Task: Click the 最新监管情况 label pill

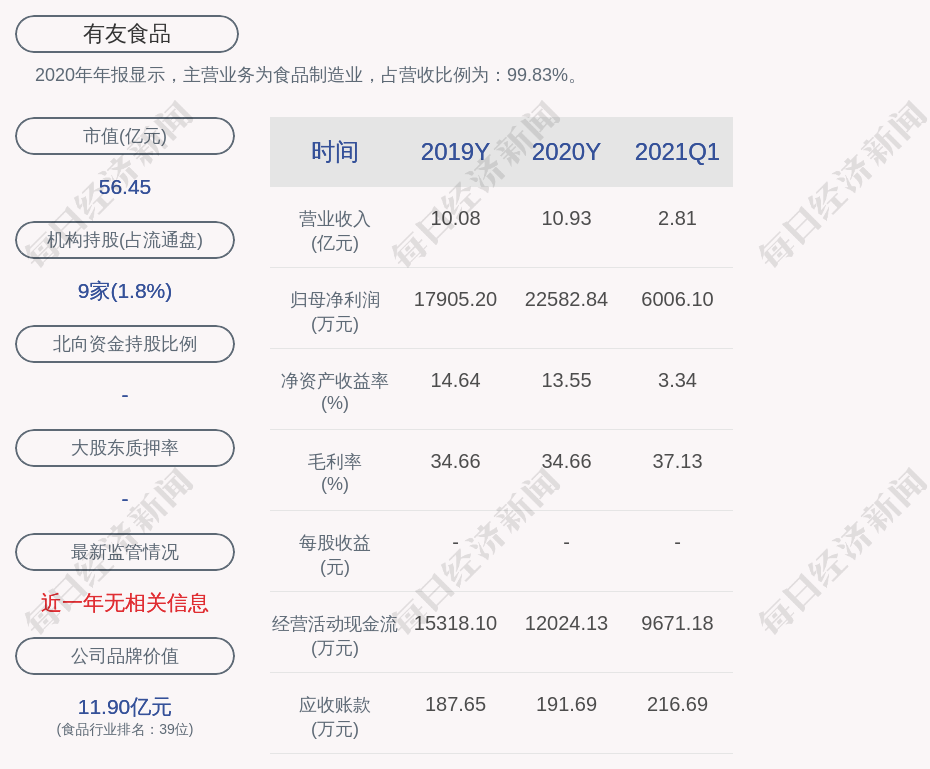Action: 125,552
